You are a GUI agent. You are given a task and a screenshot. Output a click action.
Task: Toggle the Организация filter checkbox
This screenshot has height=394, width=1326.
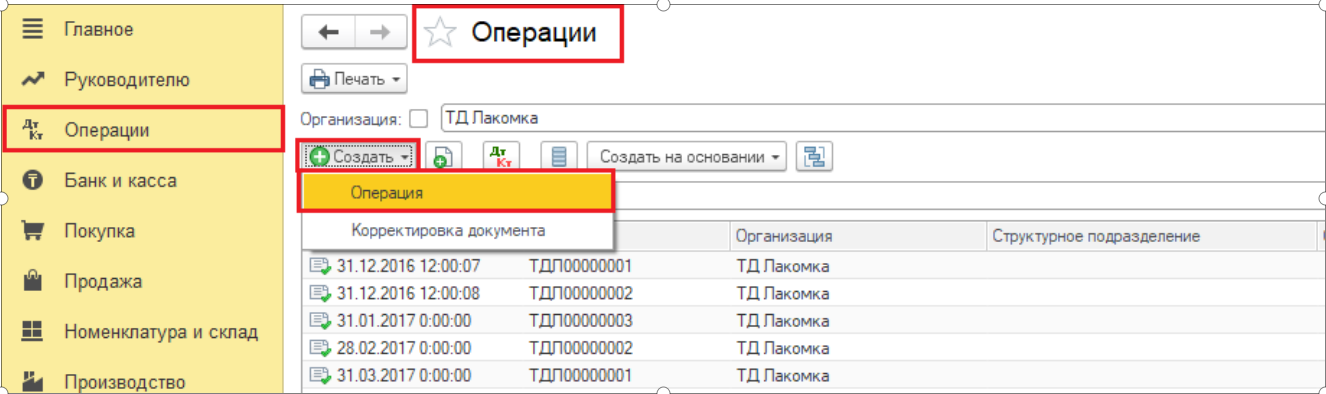pos(419,118)
